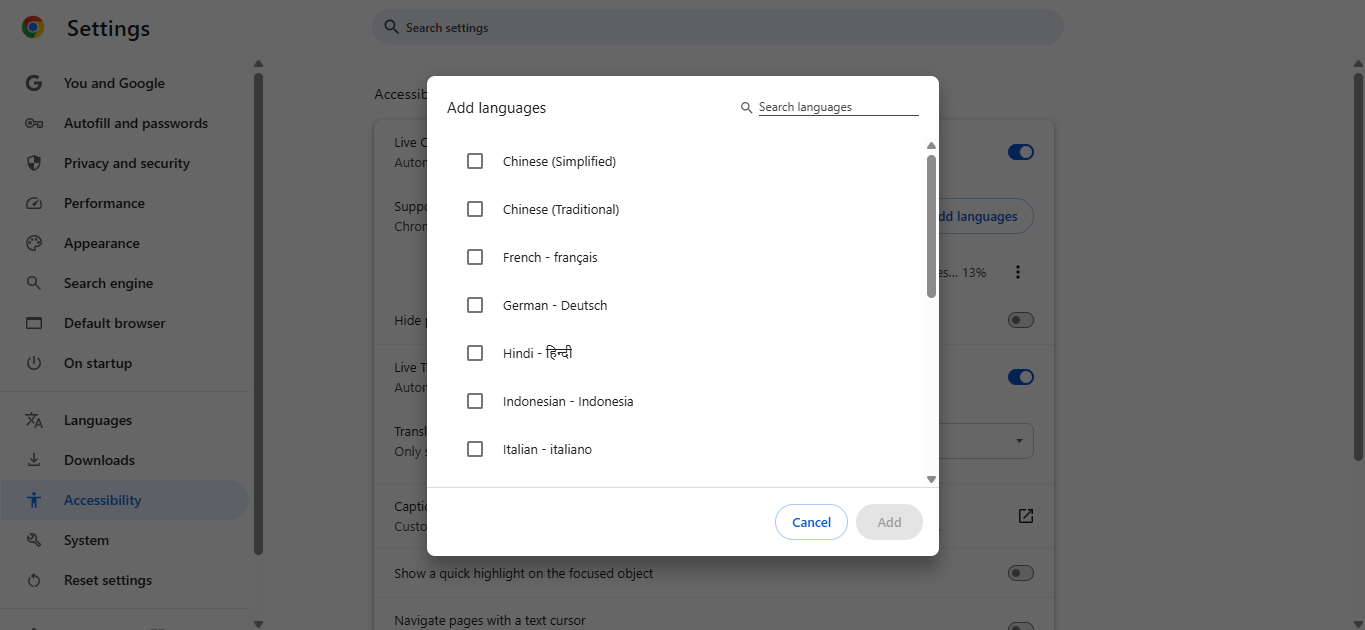
Task: Open Autofill and passwords settings
Action: 125,123
